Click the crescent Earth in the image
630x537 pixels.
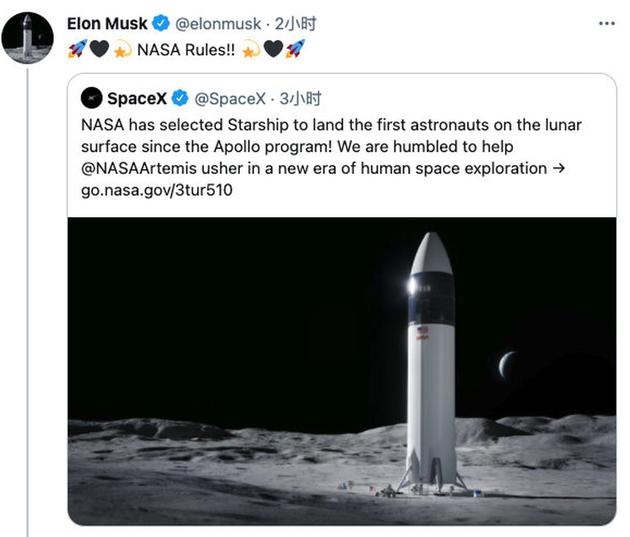(507, 365)
